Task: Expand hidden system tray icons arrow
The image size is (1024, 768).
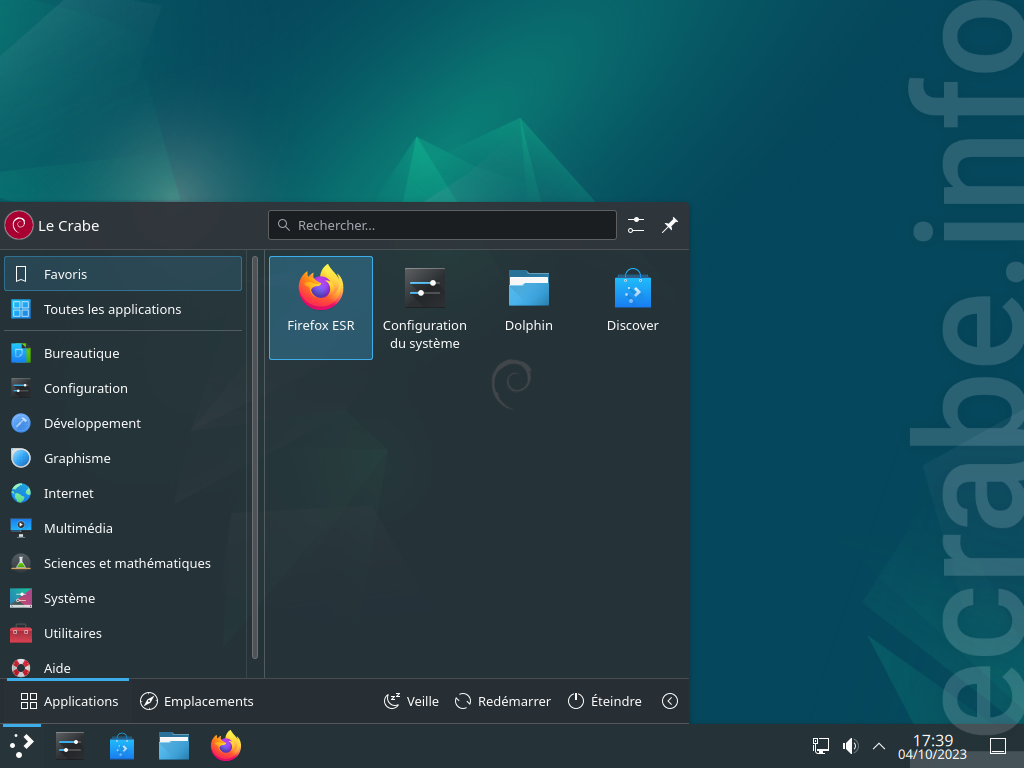Action: pyautogui.click(x=879, y=746)
